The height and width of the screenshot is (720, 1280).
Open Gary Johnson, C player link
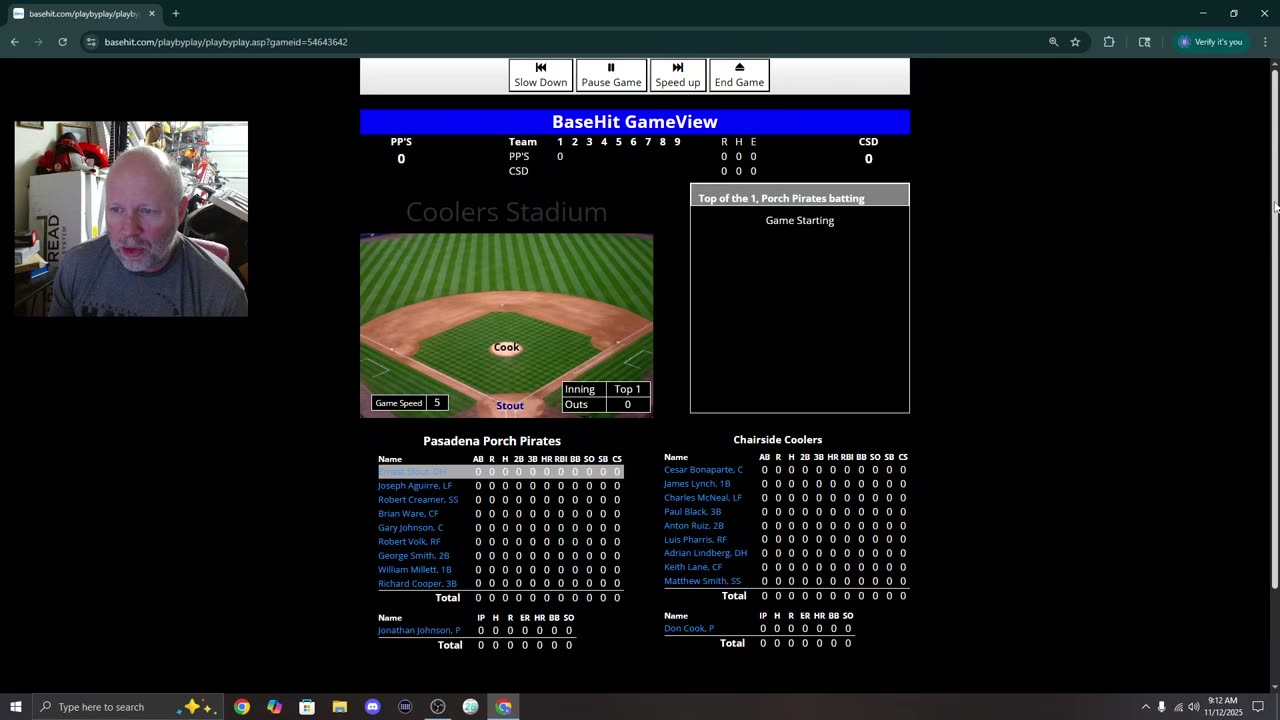[410, 528]
